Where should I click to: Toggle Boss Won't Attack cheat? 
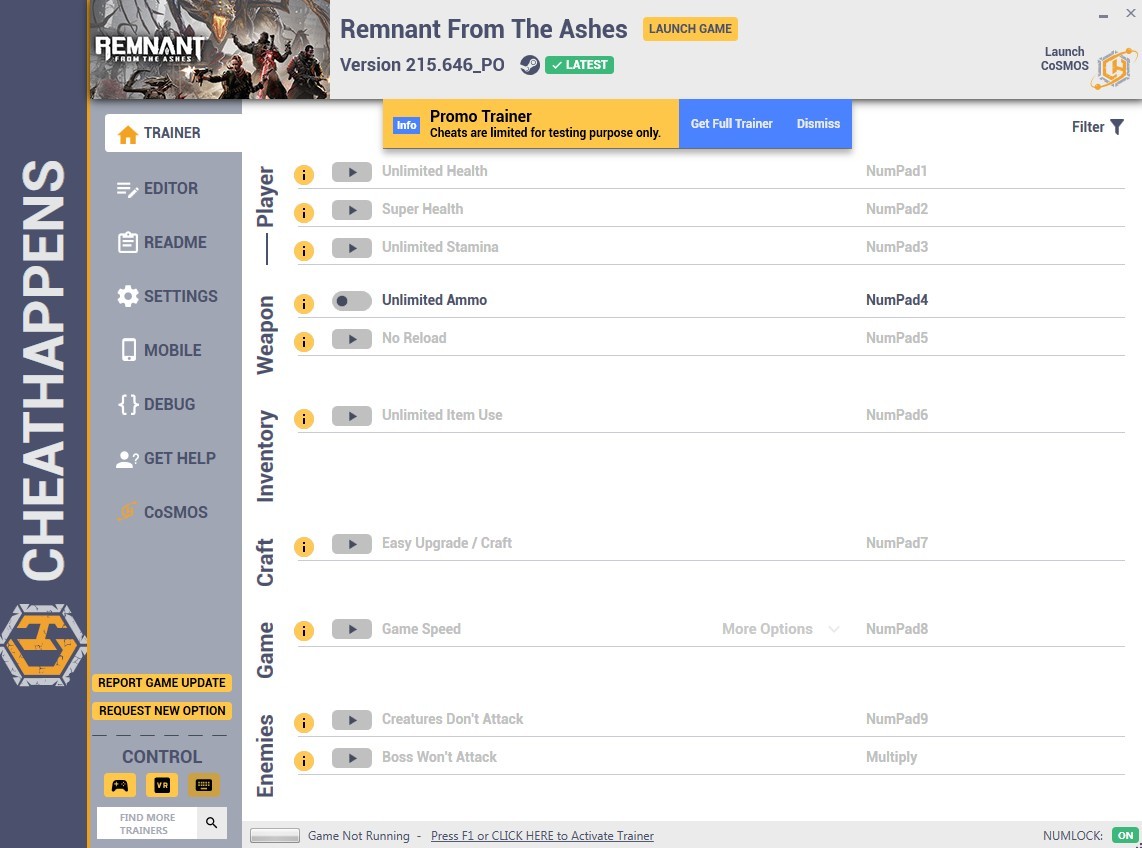[x=352, y=758]
